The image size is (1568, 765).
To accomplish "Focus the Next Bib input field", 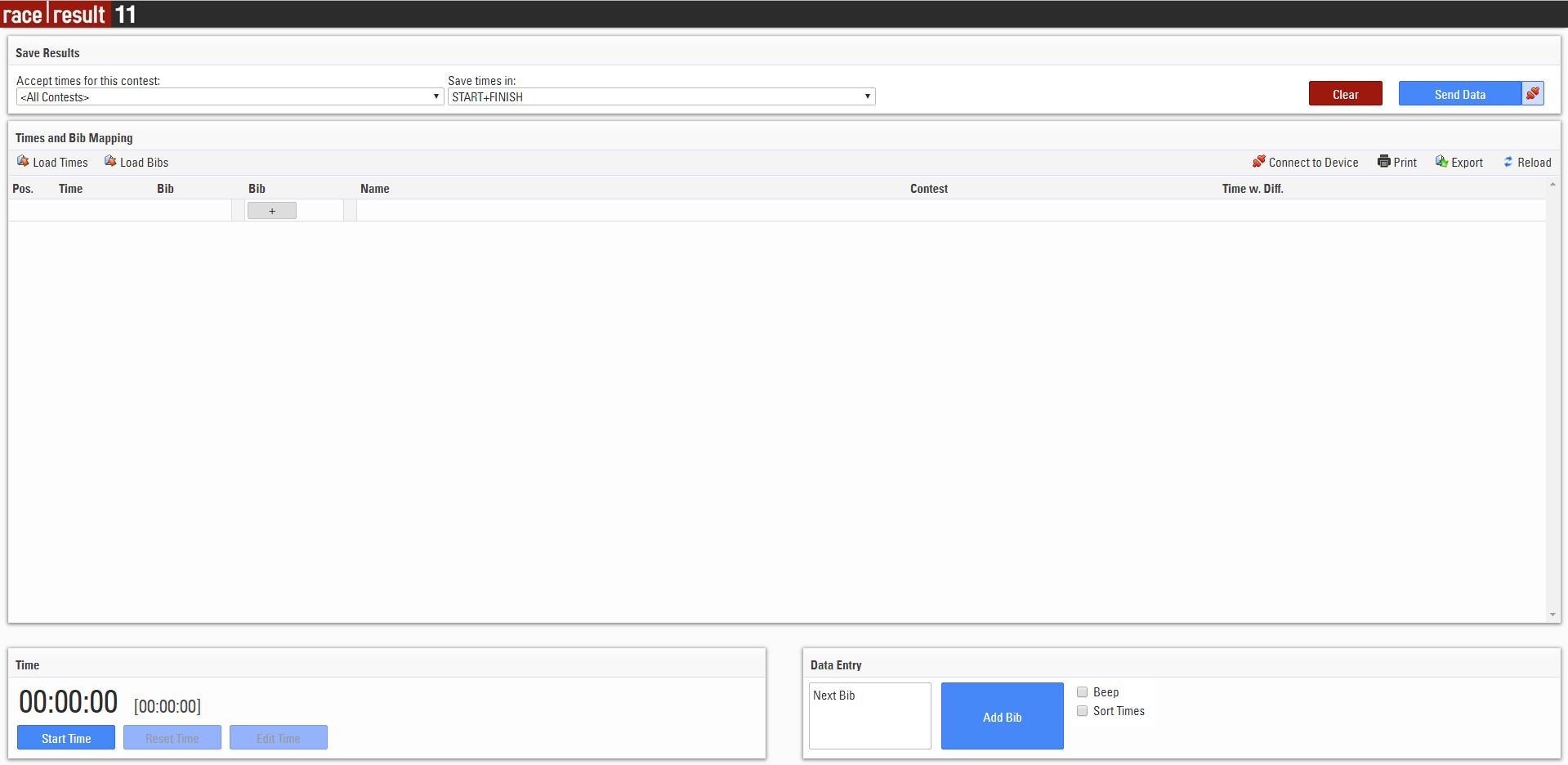I will coord(869,716).
